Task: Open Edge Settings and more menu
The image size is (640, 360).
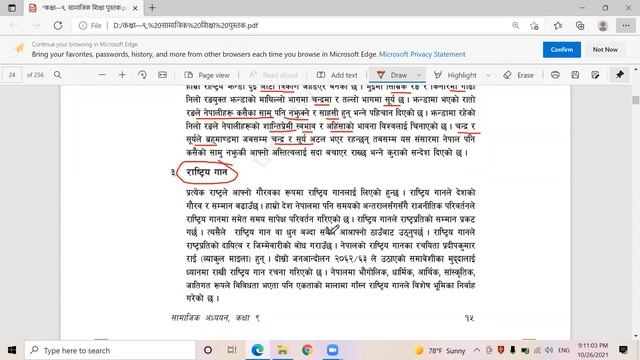Action: tap(626, 26)
